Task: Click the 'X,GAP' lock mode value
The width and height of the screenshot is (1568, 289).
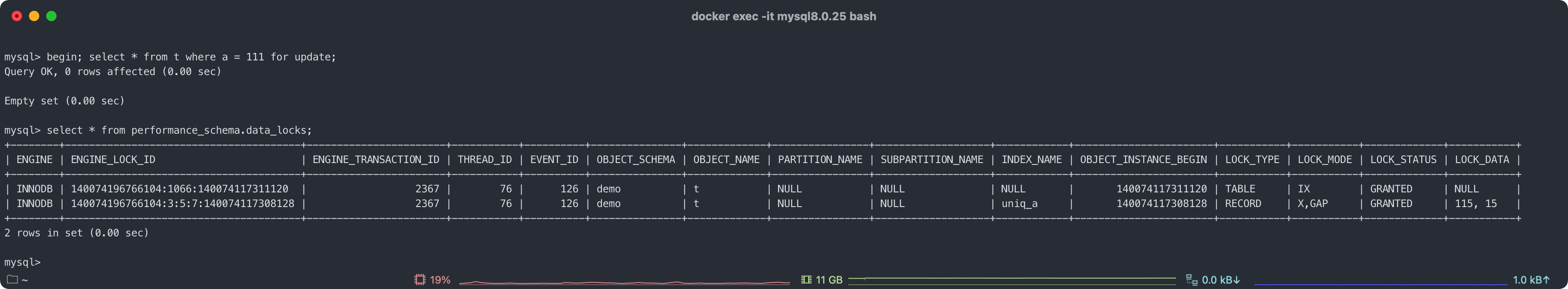Action: (1312, 204)
